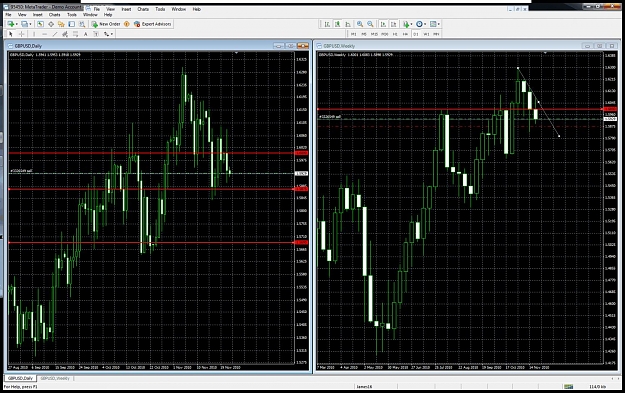Toggle the Data Window toolbar icon

click(51, 24)
